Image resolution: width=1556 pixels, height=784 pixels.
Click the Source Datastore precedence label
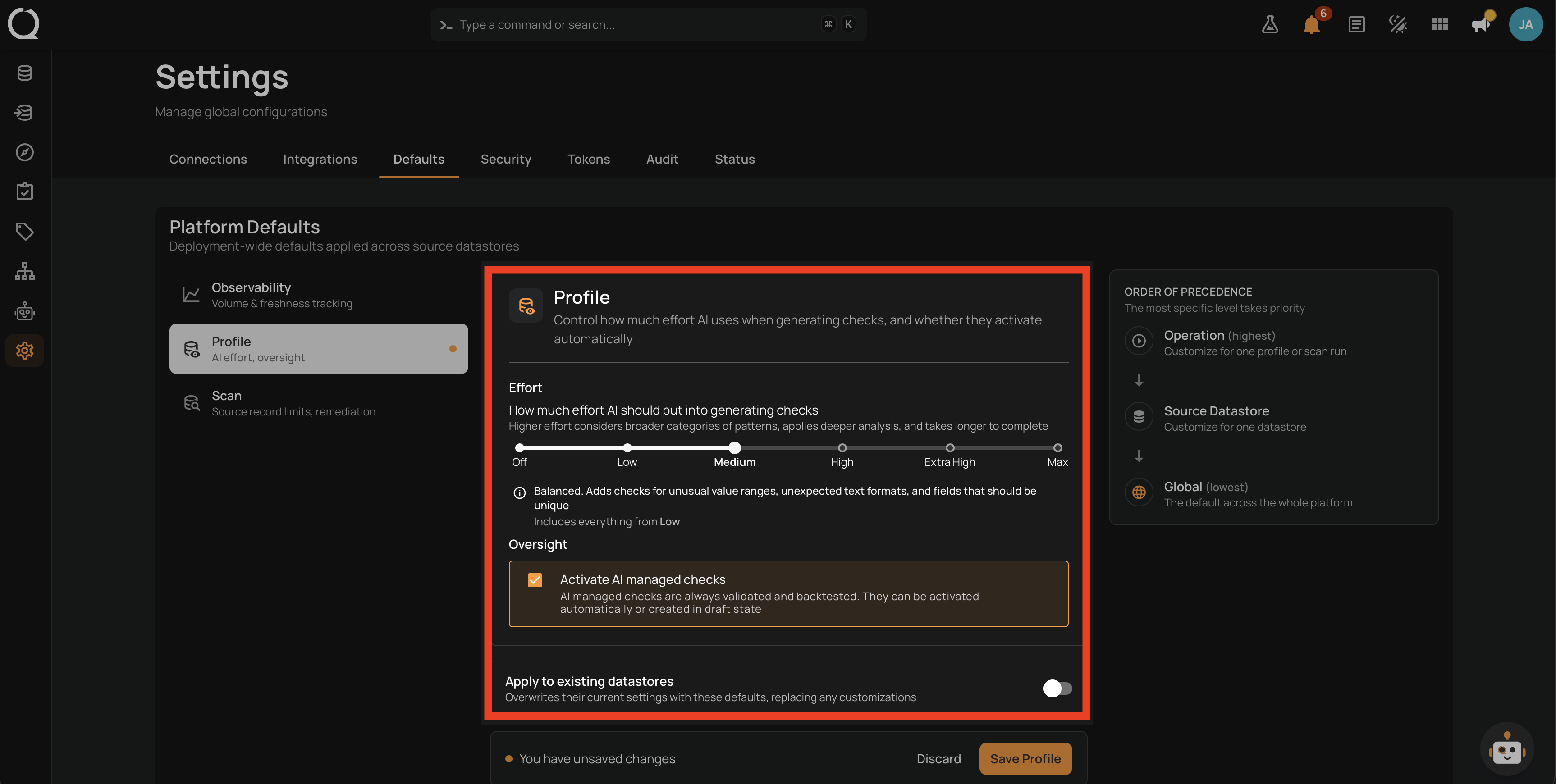coord(1216,411)
